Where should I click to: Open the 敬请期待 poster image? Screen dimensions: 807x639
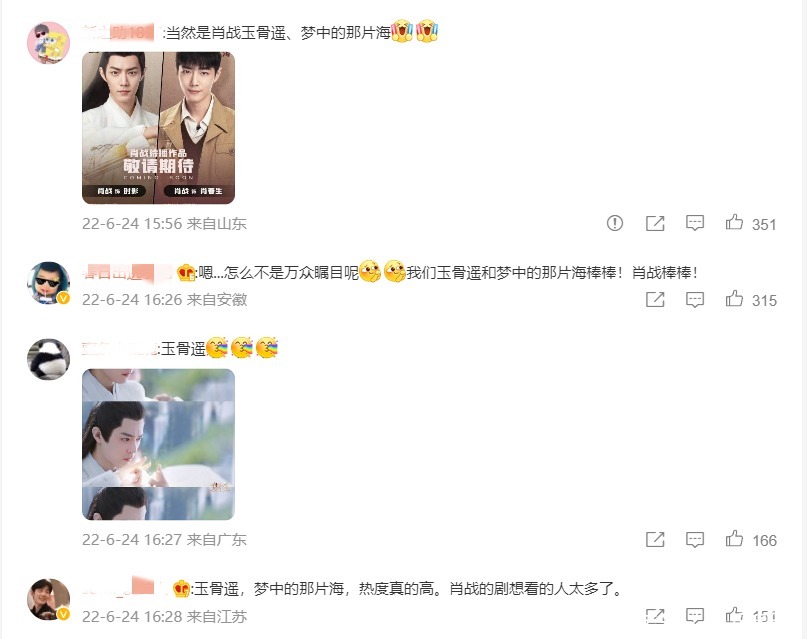click(x=159, y=128)
